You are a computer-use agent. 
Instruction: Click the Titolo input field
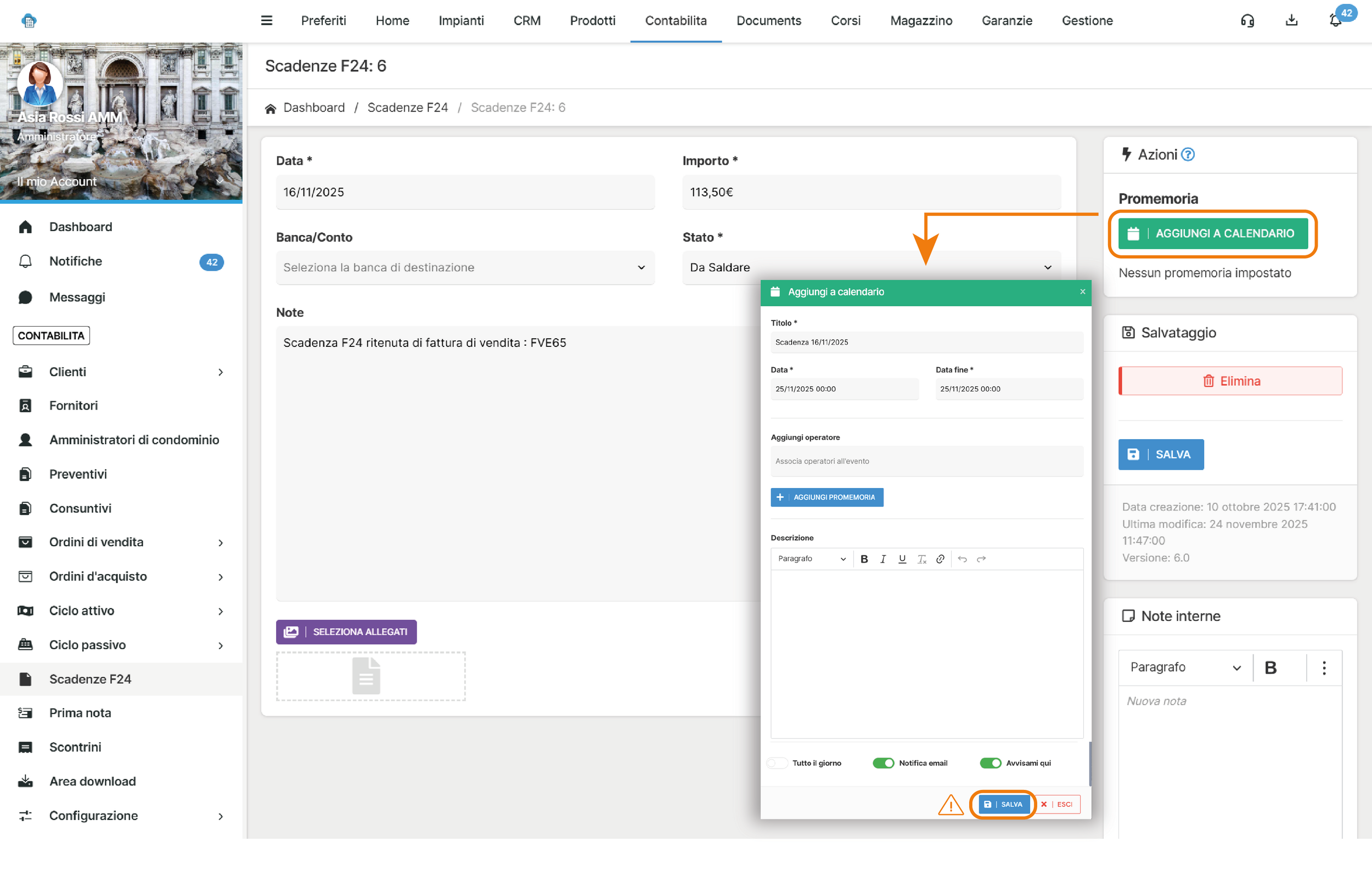click(x=926, y=342)
